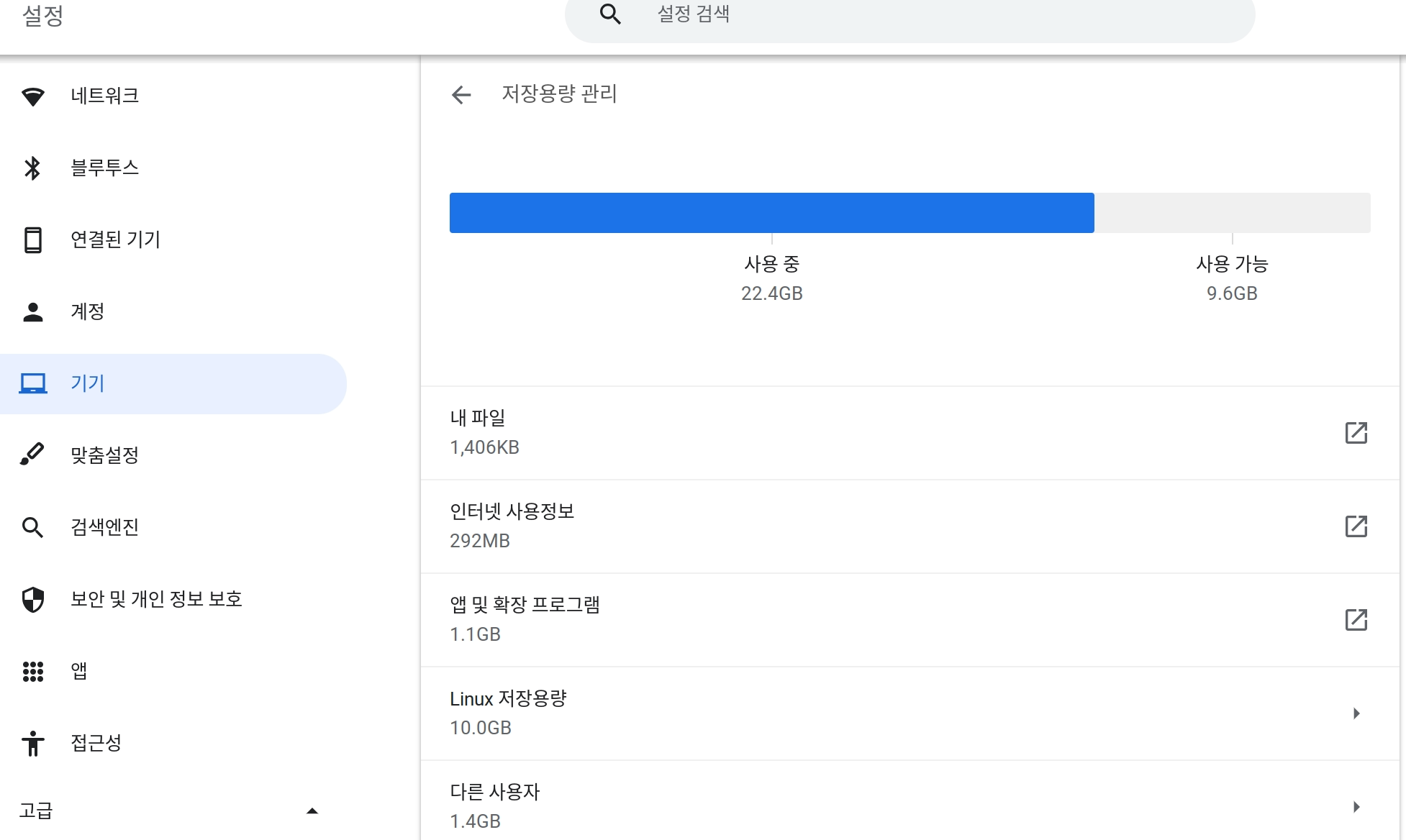This screenshot has width=1406, height=840.
Task: Open 인터넷 사용정보 via its external link icon
Action: pyautogui.click(x=1356, y=526)
